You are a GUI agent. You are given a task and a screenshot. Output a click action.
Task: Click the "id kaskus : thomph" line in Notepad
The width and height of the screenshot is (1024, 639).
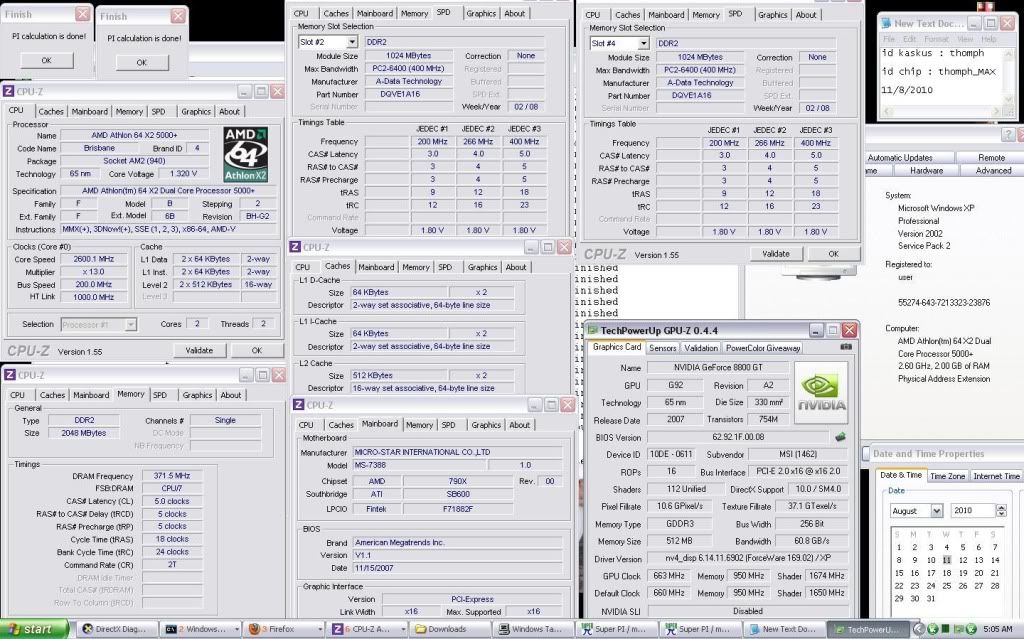pyautogui.click(x=933, y=53)
